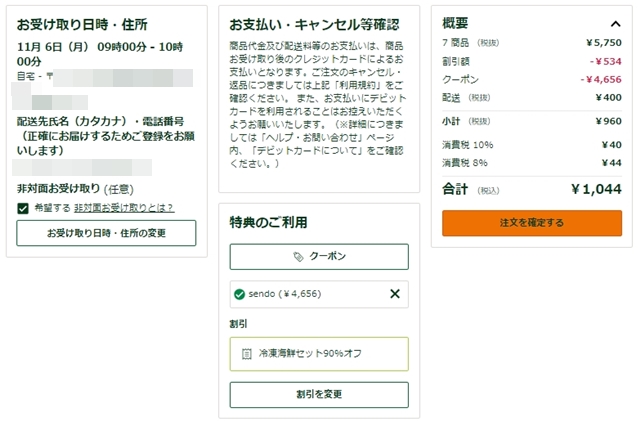Click the お支払い・キャンセル等確認 heading
Viewport: 640px width, 421px height.
314,25
